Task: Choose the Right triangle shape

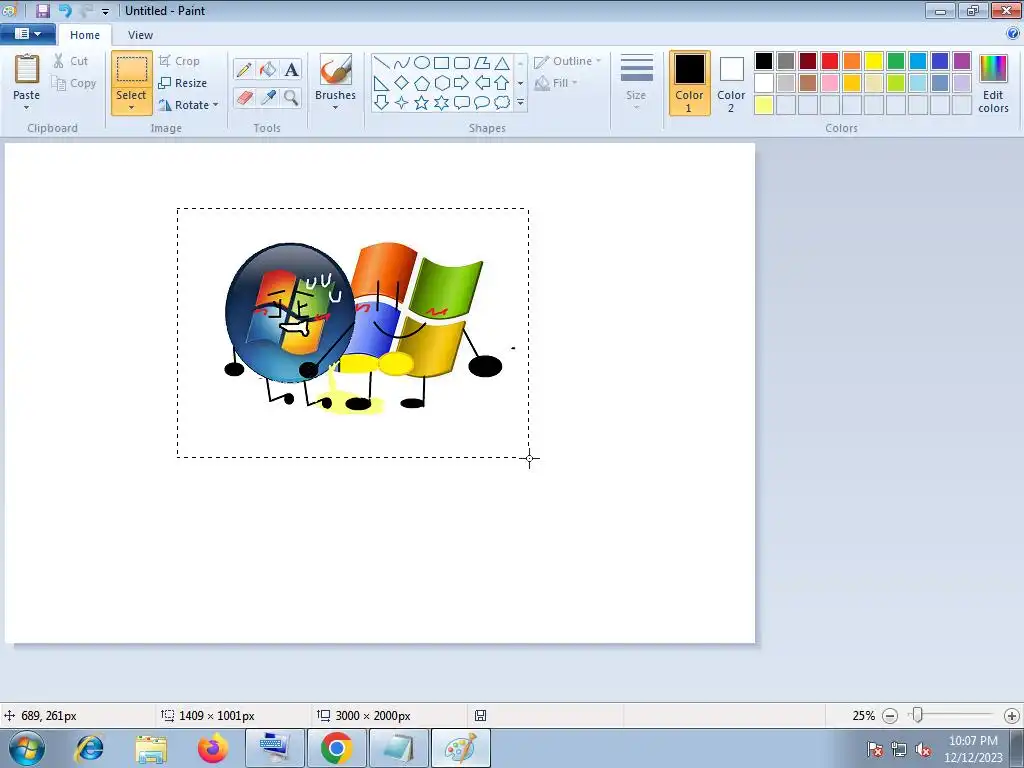Action: [x=381, y=83]
